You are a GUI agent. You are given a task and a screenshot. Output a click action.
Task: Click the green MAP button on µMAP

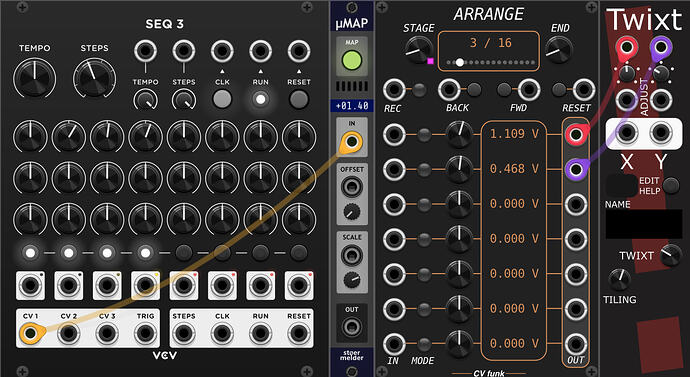tap(352, 61)
